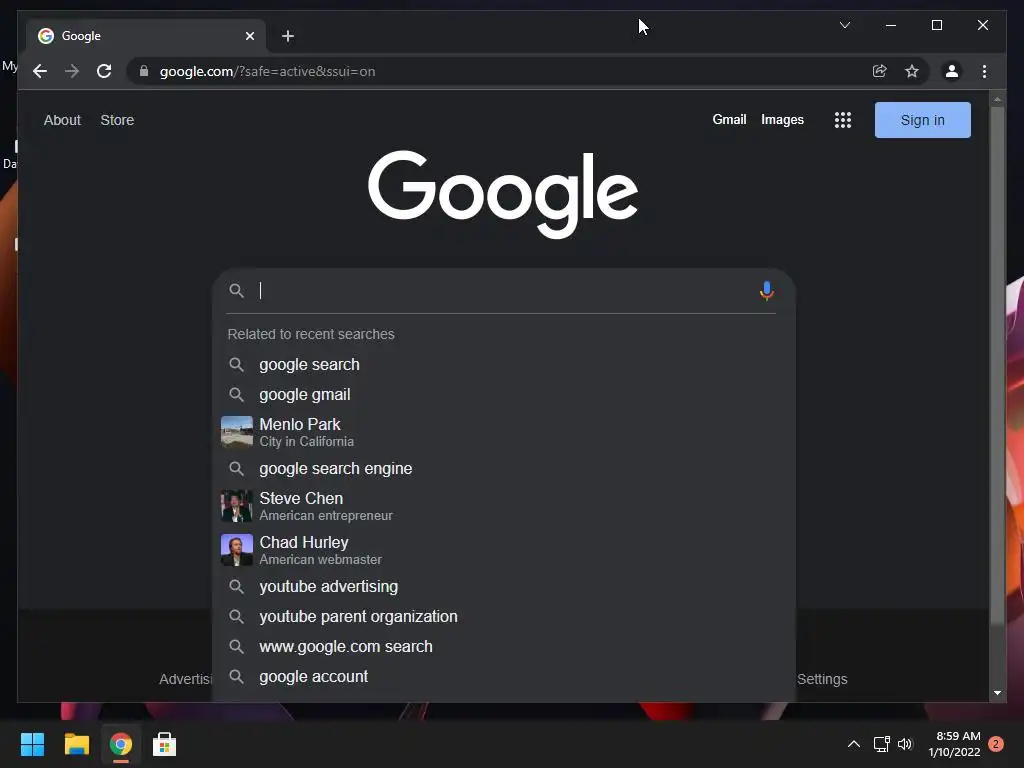Click the page's vertical scrollbar

click(x=997, y=365)
